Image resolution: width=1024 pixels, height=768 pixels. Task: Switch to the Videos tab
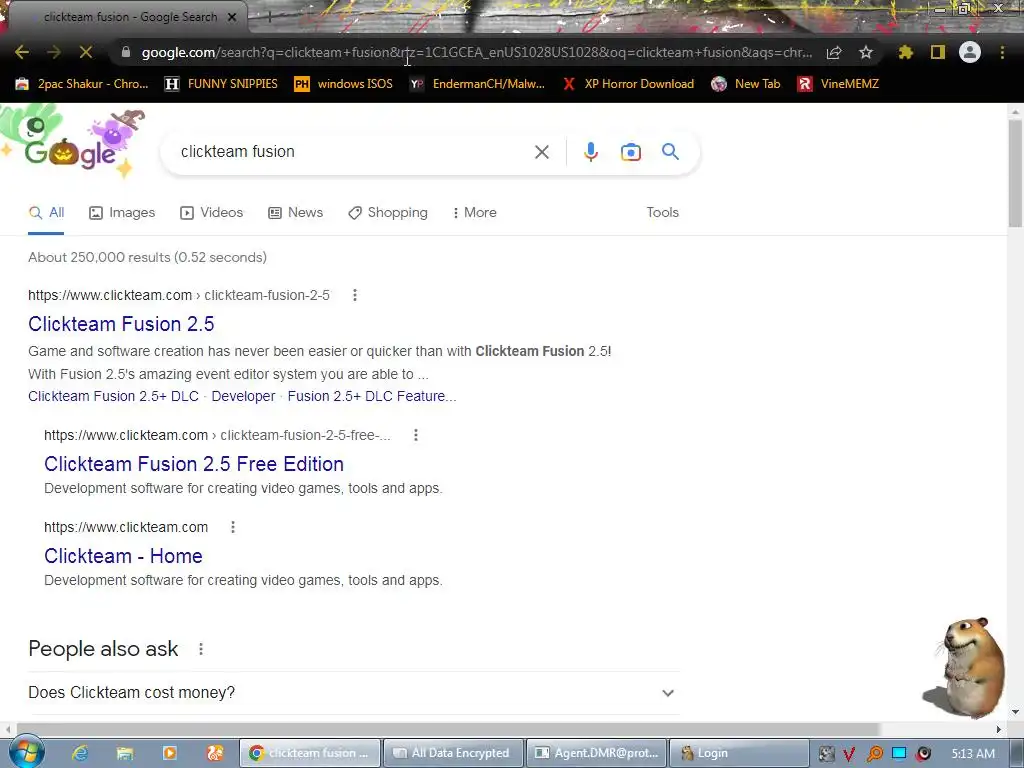[x=212, y=212]
